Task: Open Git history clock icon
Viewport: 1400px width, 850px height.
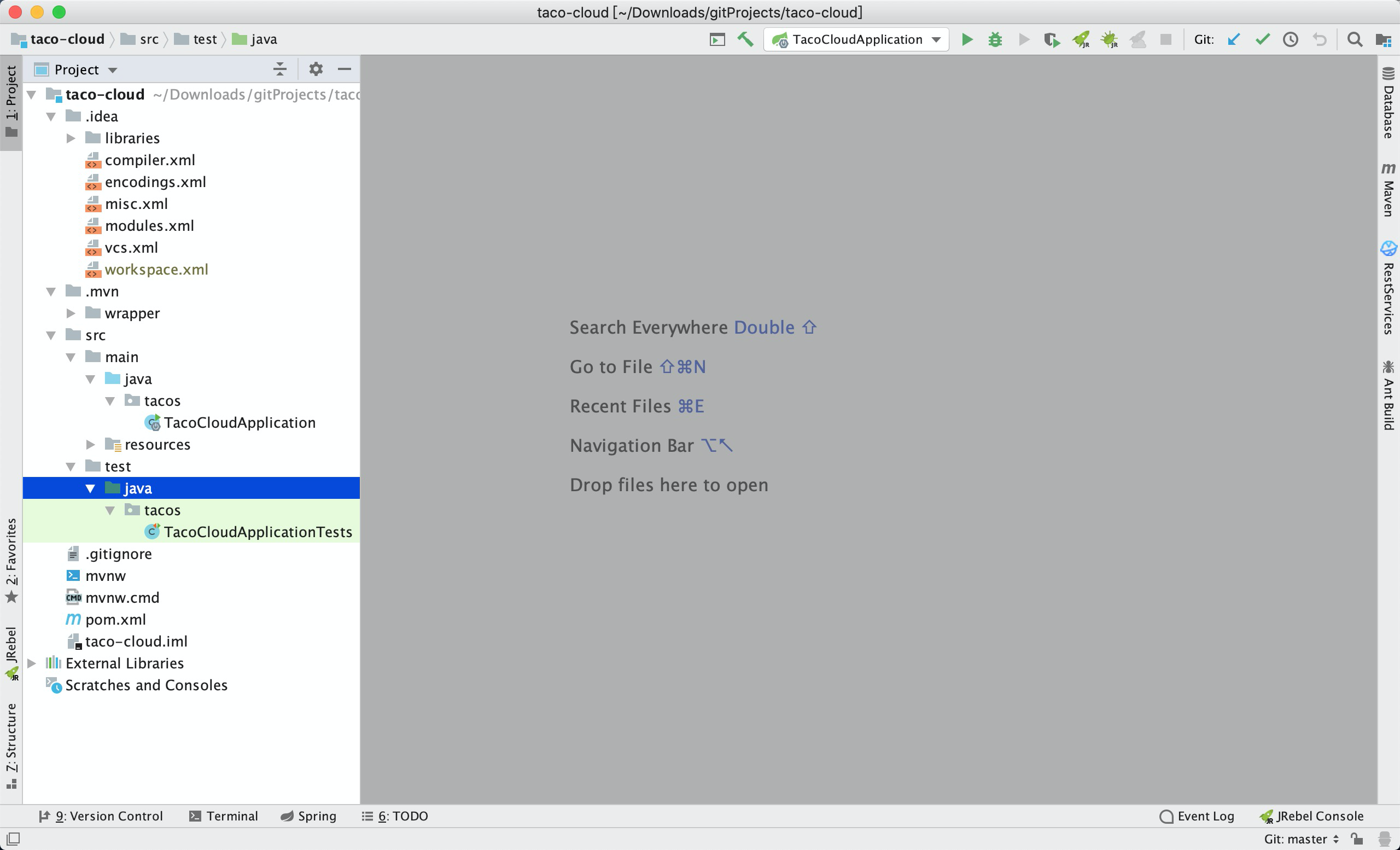Action: click(1290, 39)
